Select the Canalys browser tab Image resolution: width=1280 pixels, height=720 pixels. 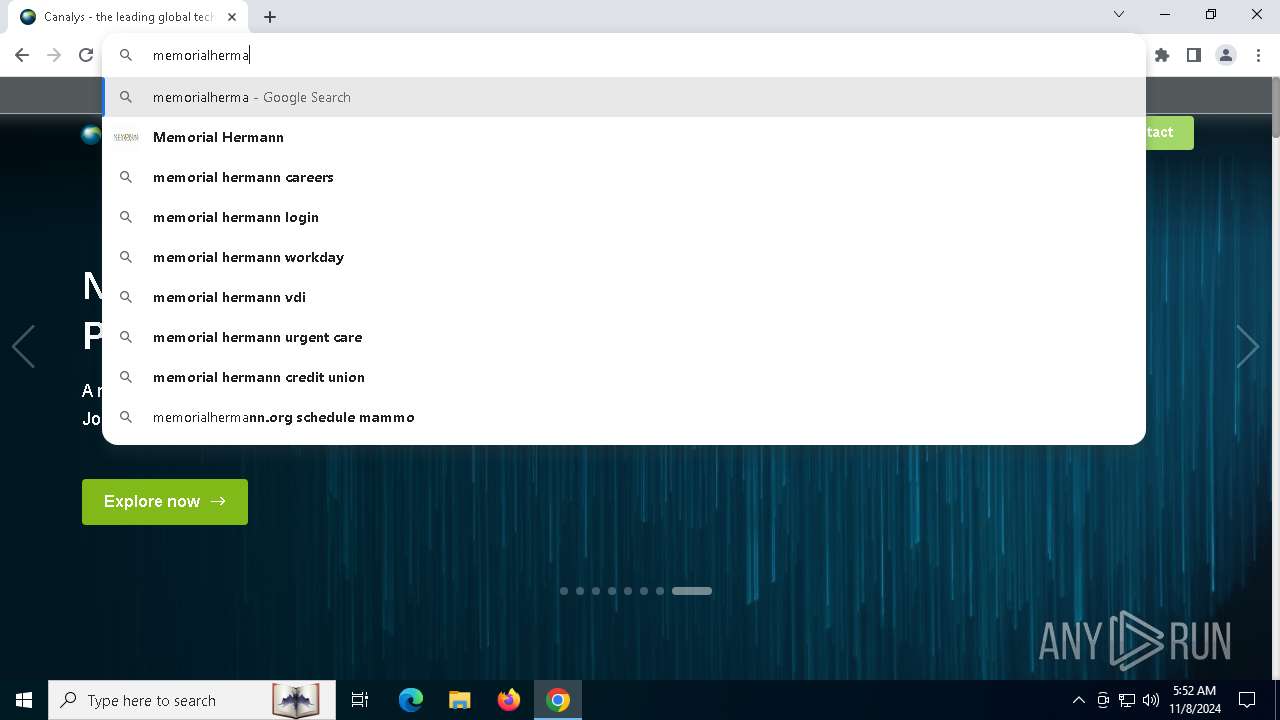pos(128,17)
